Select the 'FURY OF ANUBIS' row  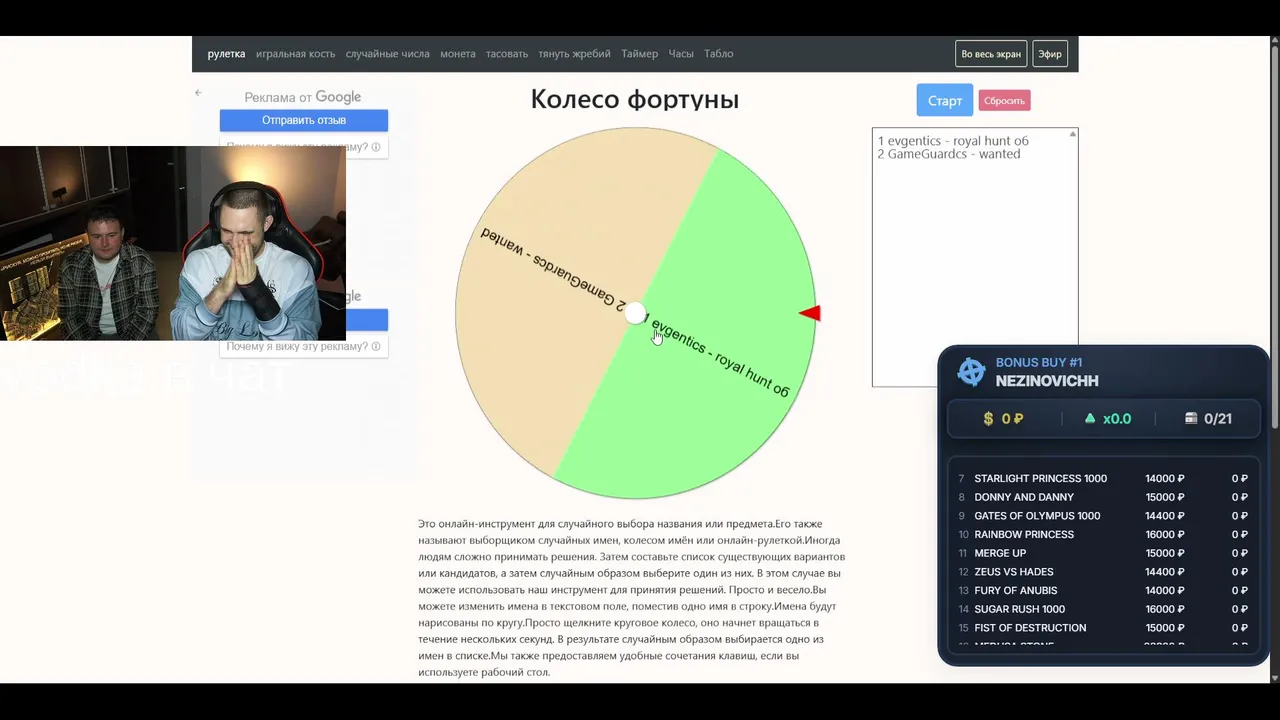coord(1104,591)
